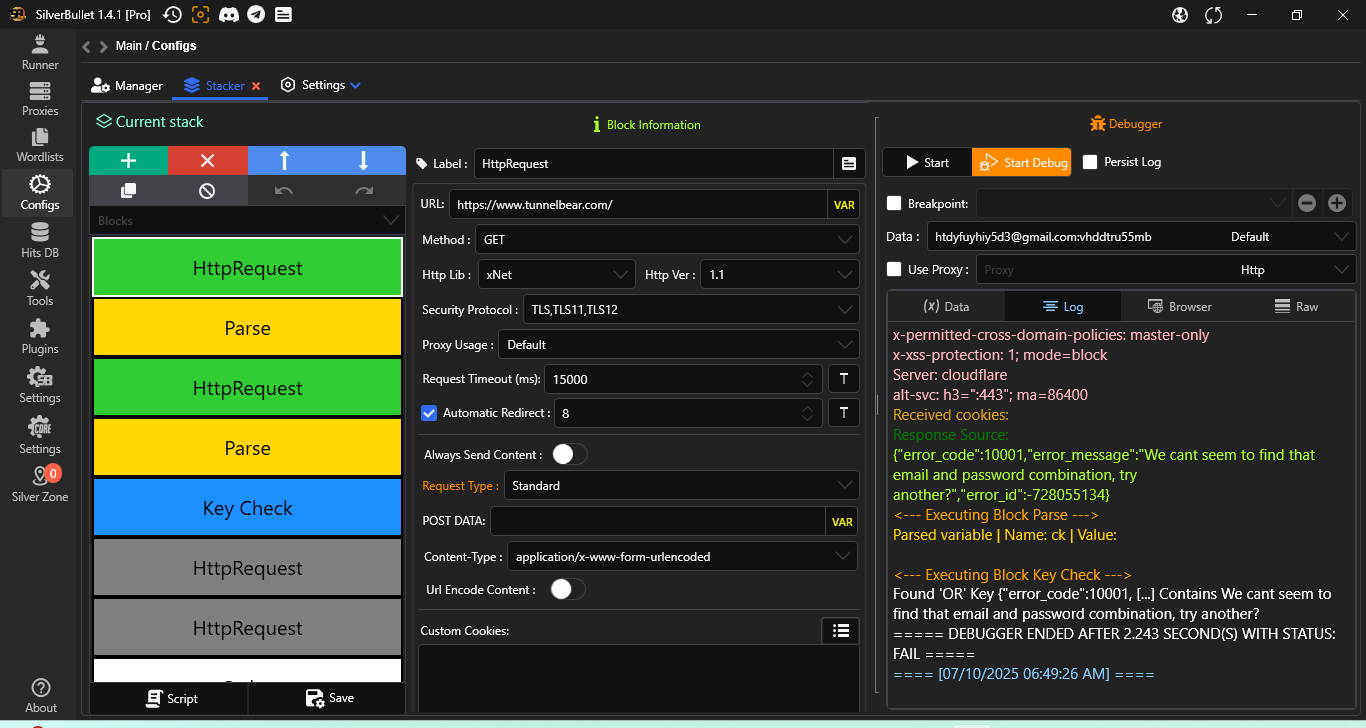Screen dimensions: 1366x728
Task: Click the plus icon beside Breakpoint
Action: tap(1337, 203)
